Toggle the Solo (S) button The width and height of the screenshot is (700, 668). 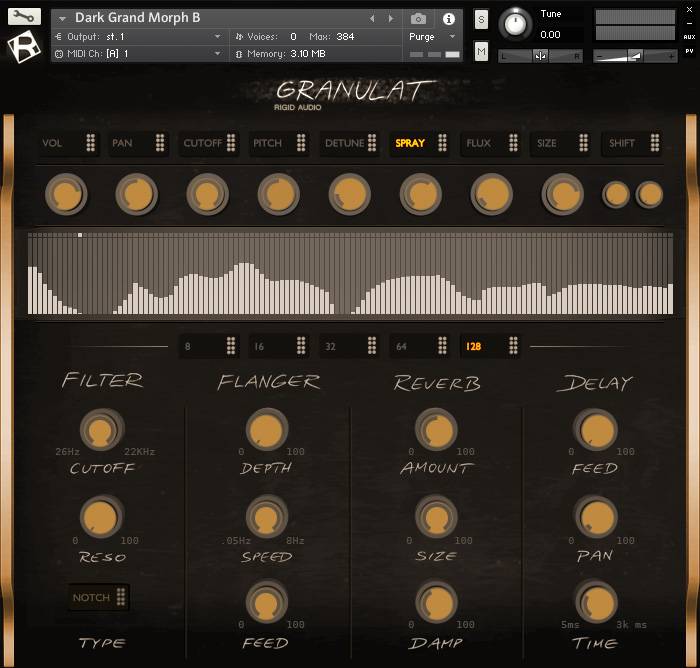point(481,19)
